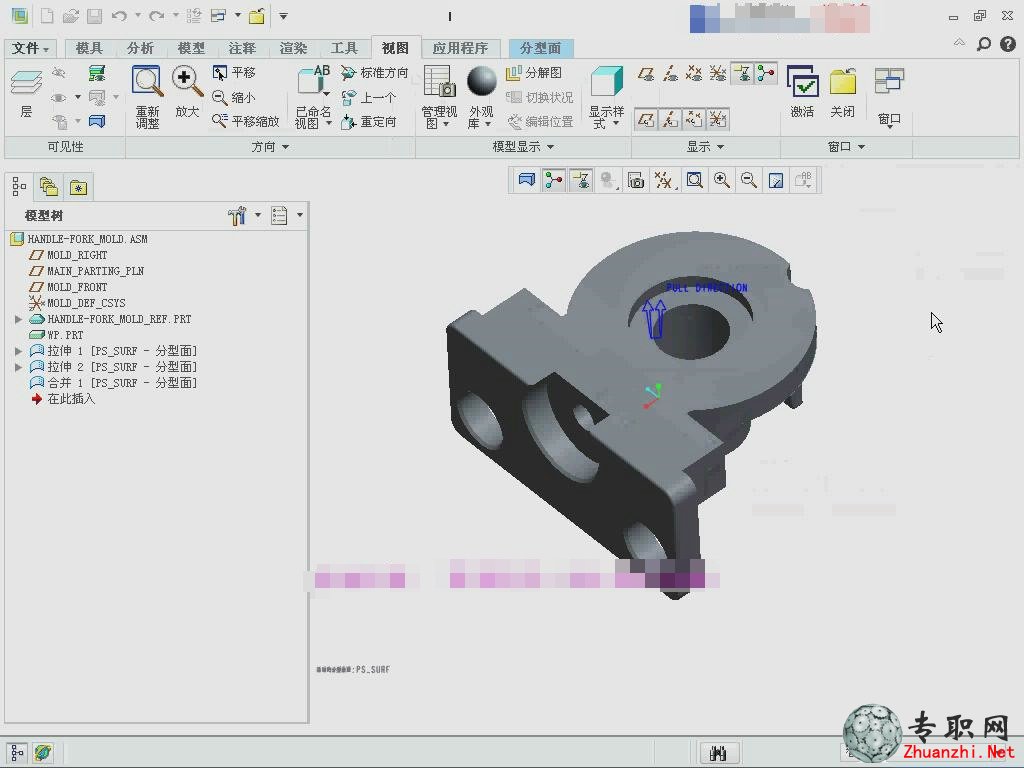The height and width of the screenshot is (768, 1024).
Task: Open model tree columns dropdown arrow
Action: tap(300, 215)
